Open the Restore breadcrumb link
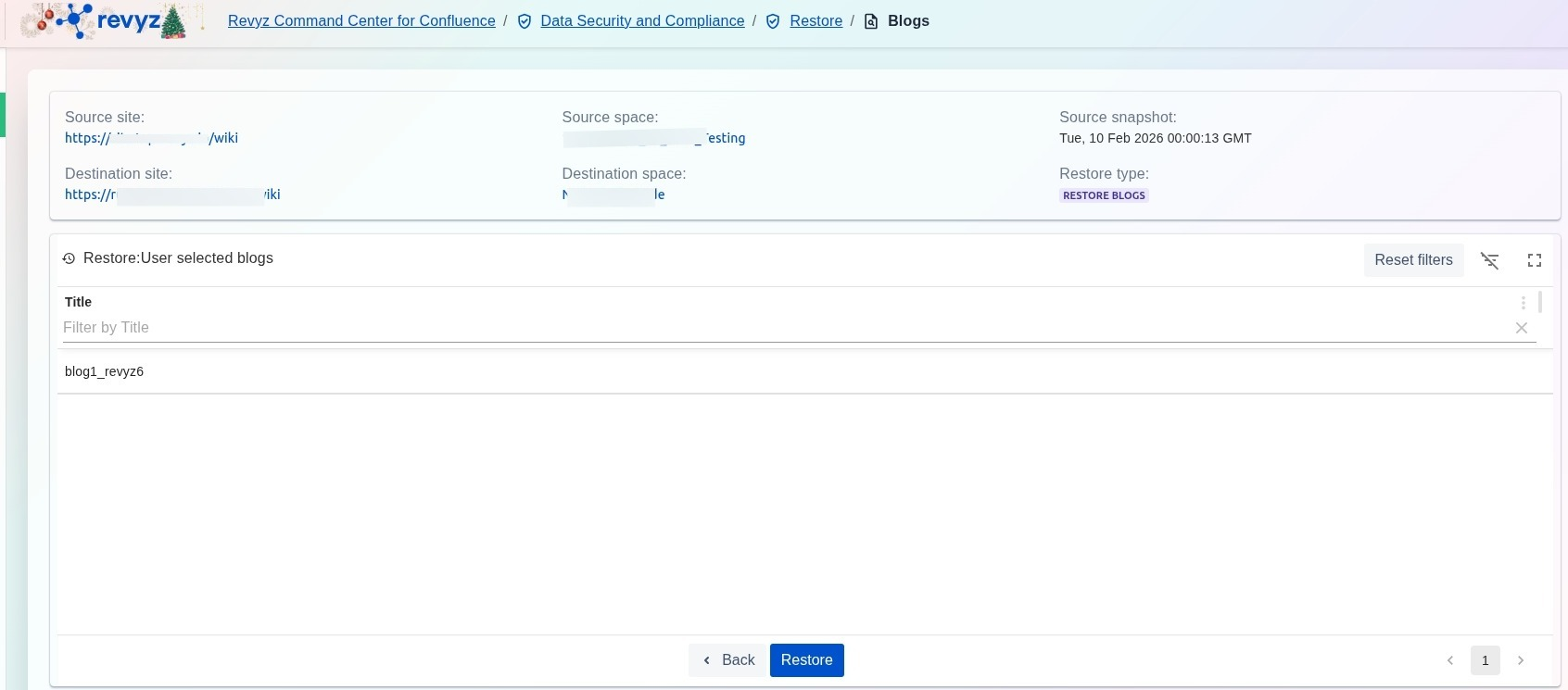The image size is (1568, 690). 816,21
